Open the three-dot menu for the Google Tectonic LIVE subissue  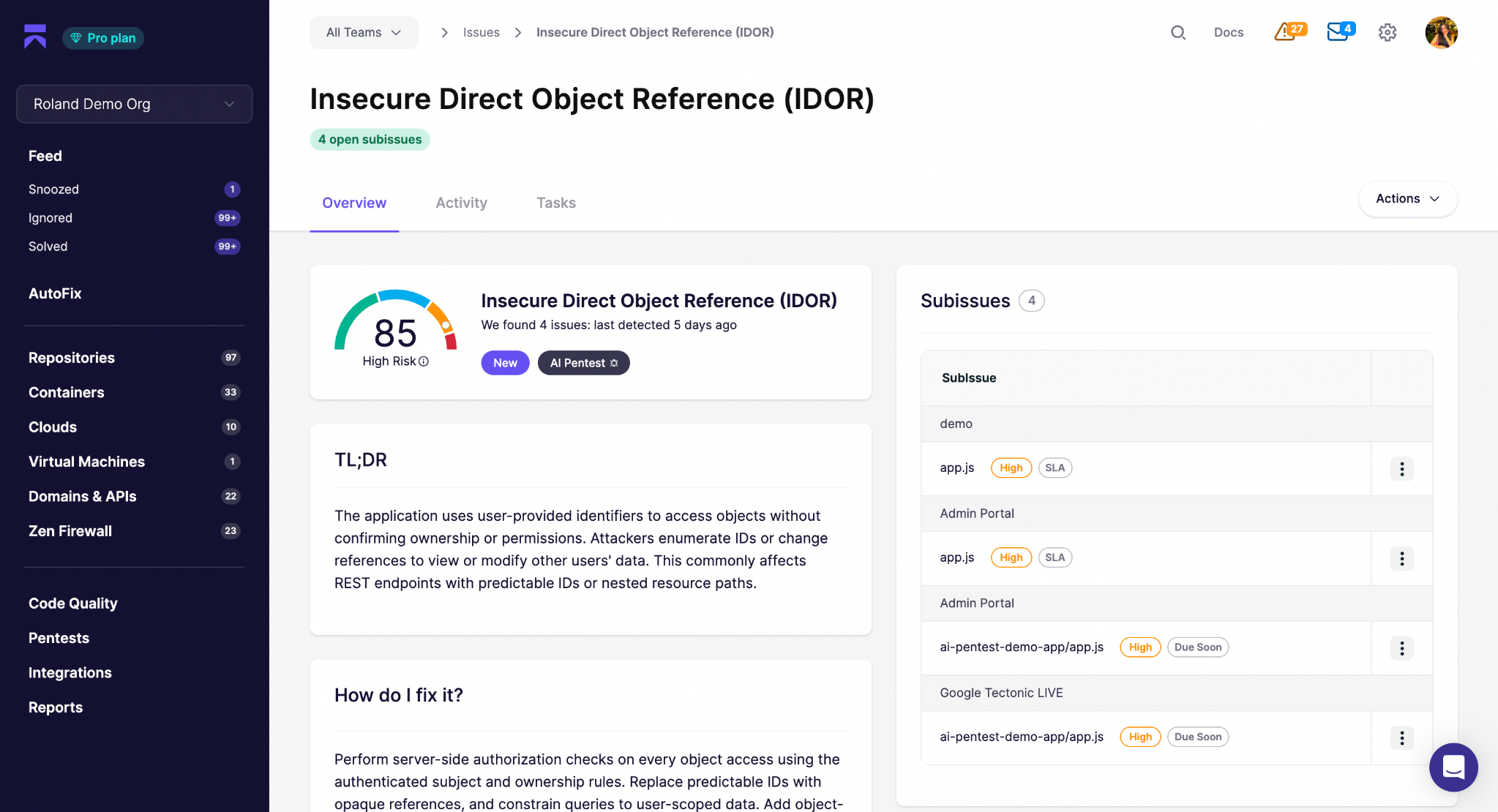click(x=1401, y=737)
